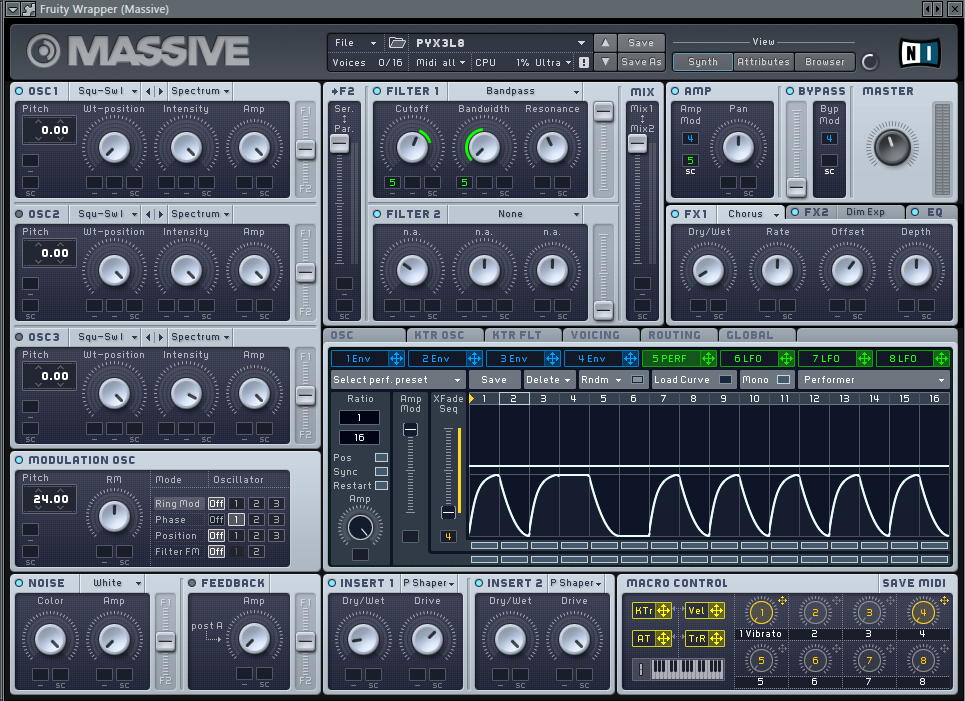Open the File menu dropdown
The image size is (965, 701).
[x=354, y=42]
